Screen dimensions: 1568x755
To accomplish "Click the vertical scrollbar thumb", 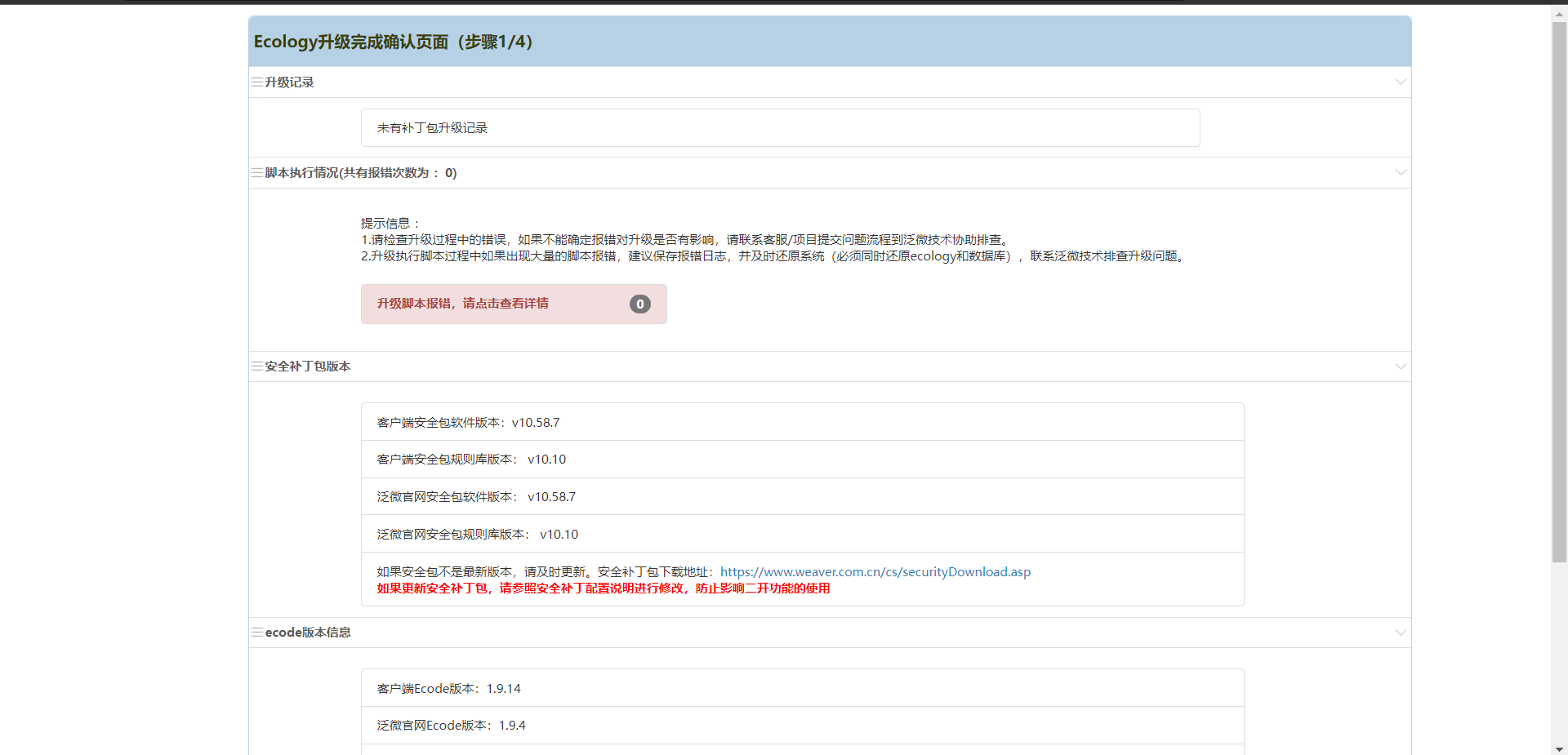I will tap(1559, 292).
